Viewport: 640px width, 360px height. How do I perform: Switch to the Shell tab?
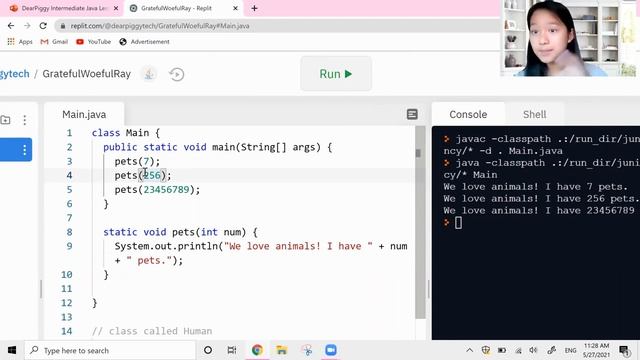[534, 114]
